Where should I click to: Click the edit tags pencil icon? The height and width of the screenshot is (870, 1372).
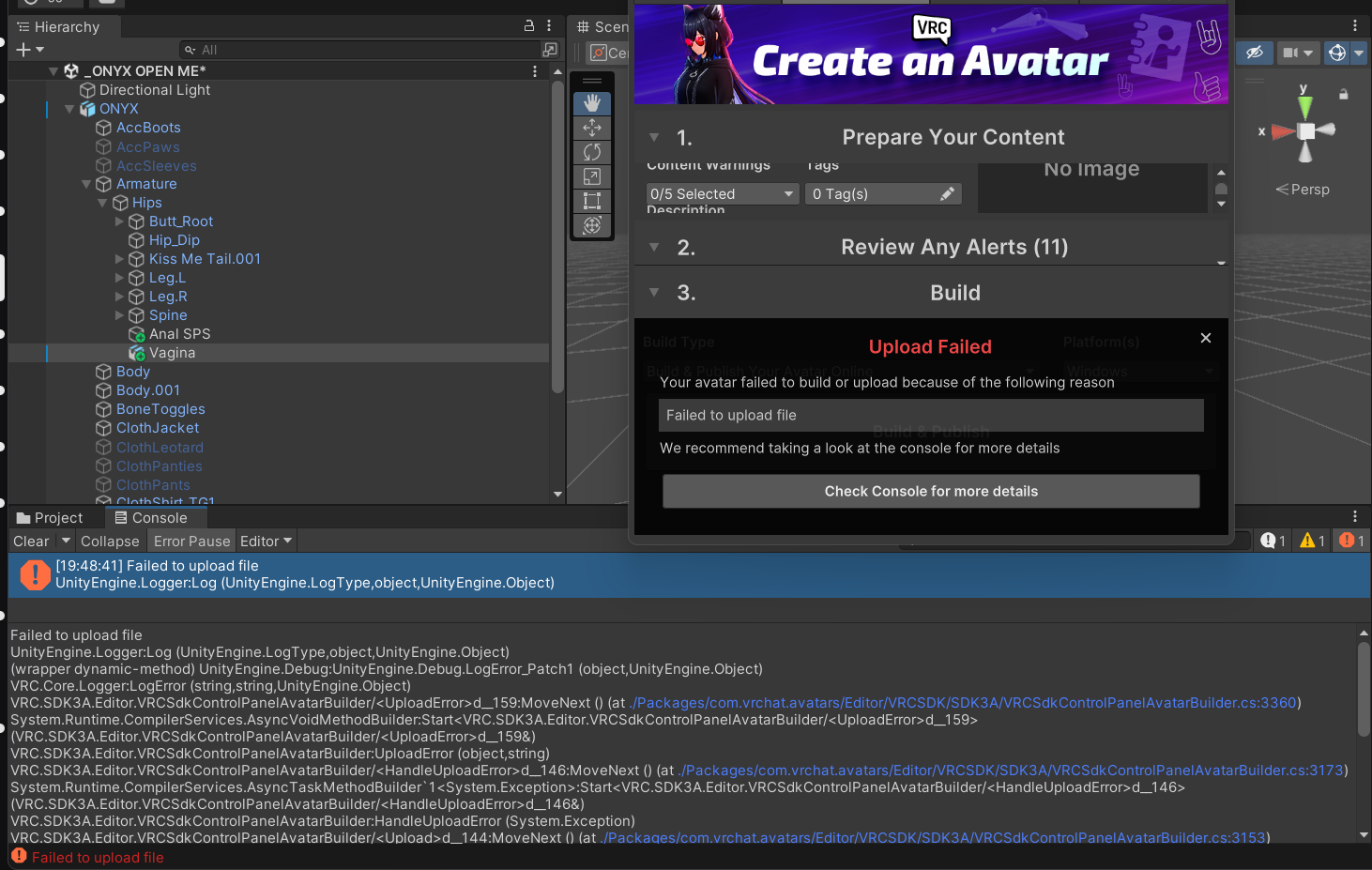pyautogui.click(x=948, y=193)
